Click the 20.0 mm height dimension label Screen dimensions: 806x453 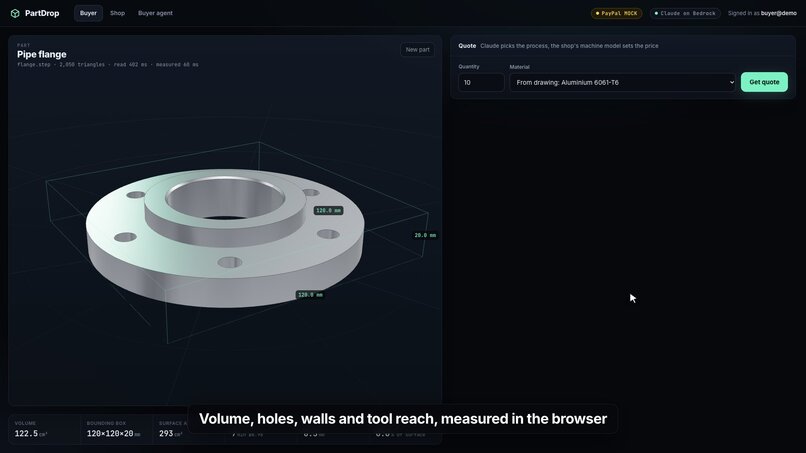[x=425, y=235]
